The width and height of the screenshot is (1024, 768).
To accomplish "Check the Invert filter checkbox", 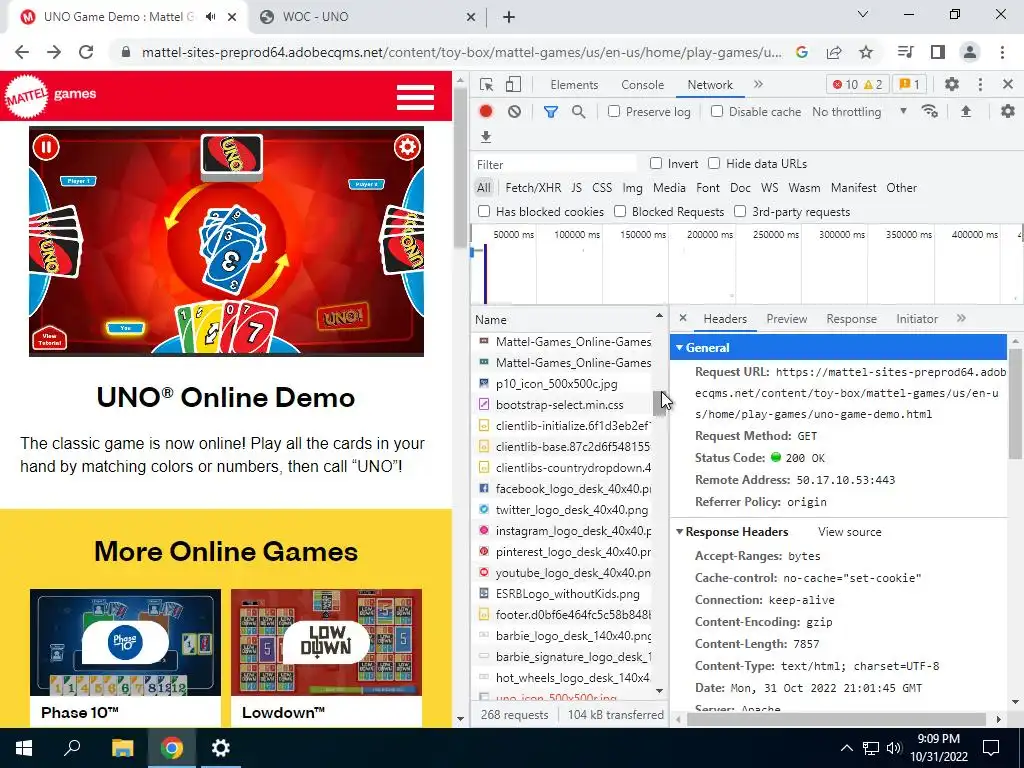I will (x=656, y=163).
